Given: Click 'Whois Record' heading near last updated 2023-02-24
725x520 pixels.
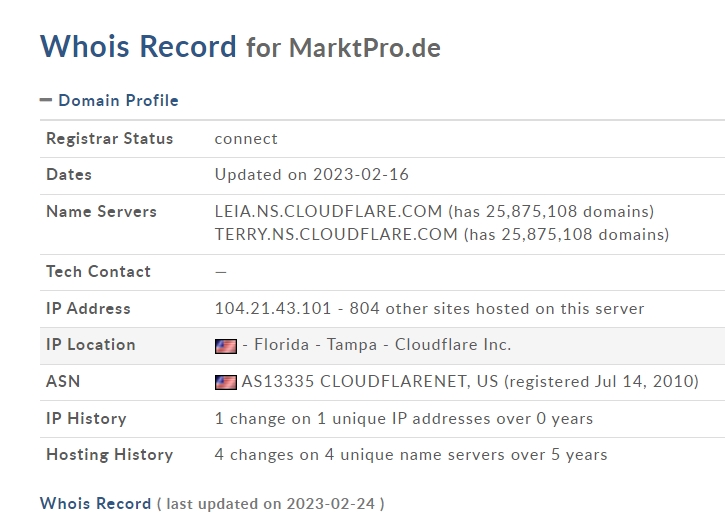Looking at the screenshot, I should pos(95,503).
